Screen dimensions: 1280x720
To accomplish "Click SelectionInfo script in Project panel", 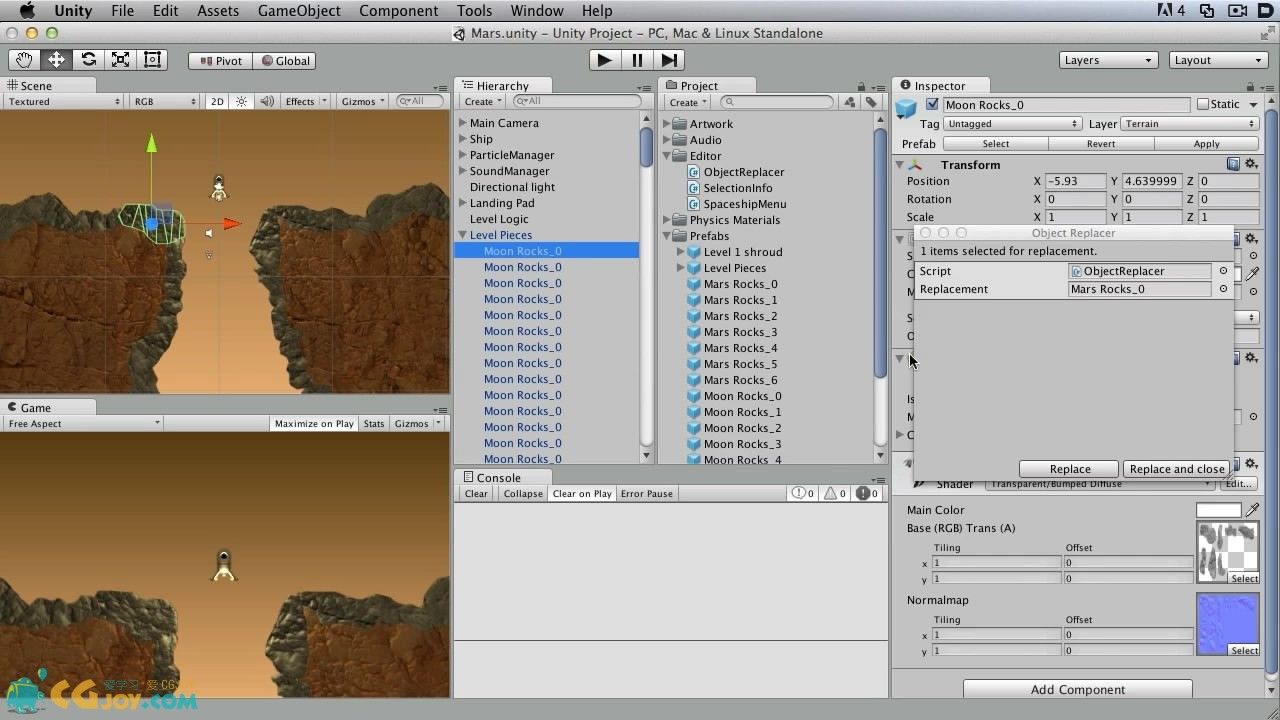I will 737,188.
